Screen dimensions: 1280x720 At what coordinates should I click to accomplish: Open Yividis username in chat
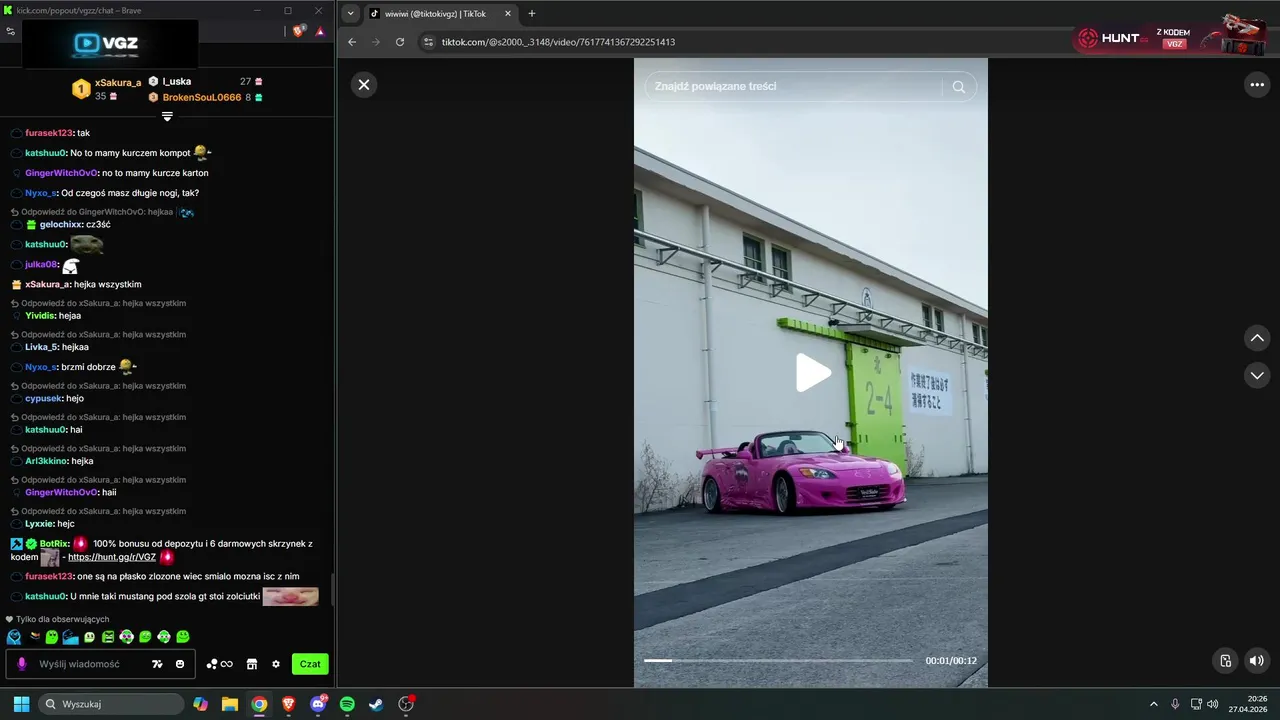pos(40,316)
